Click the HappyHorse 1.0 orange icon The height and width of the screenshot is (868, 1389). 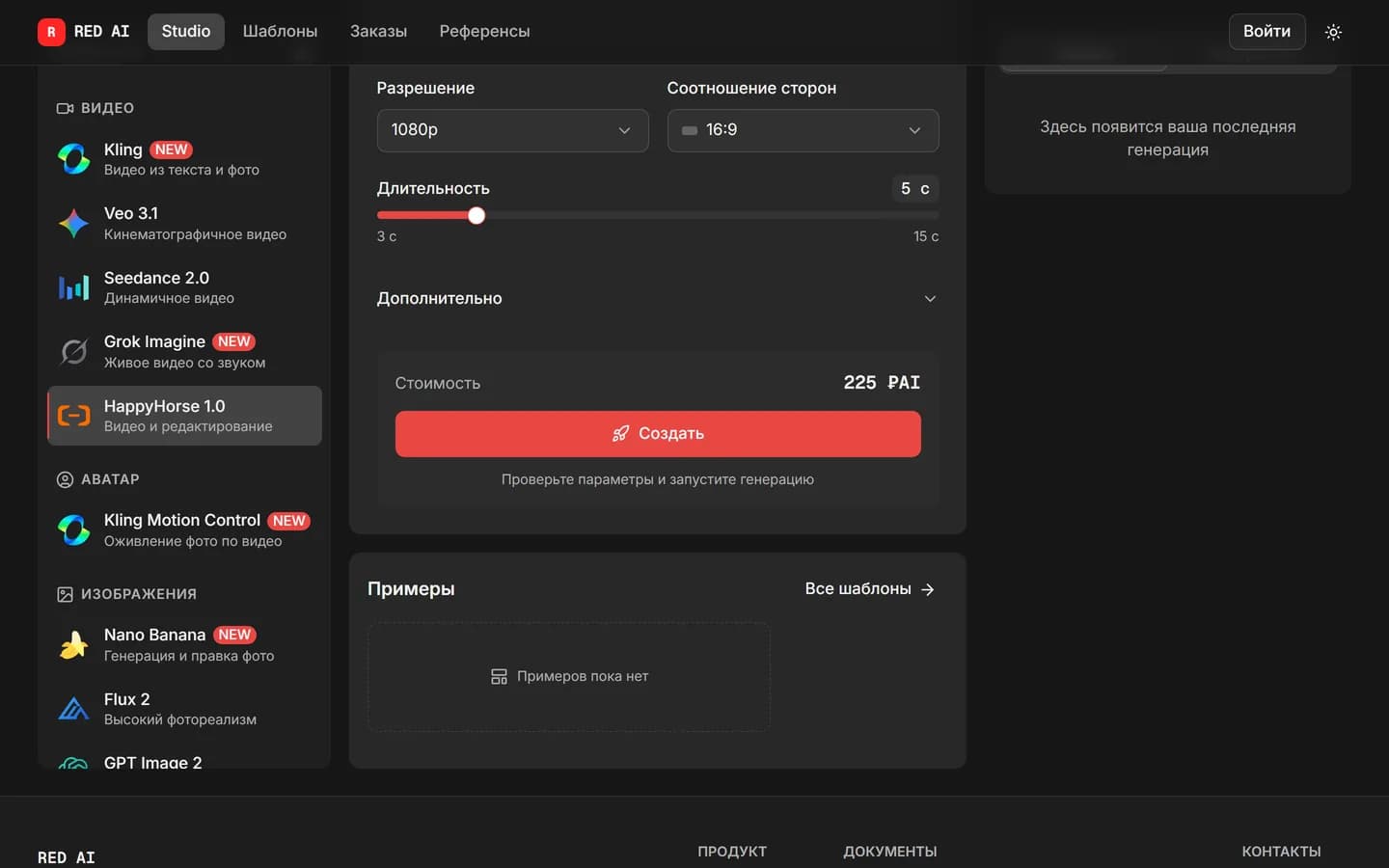click(73, 416)
